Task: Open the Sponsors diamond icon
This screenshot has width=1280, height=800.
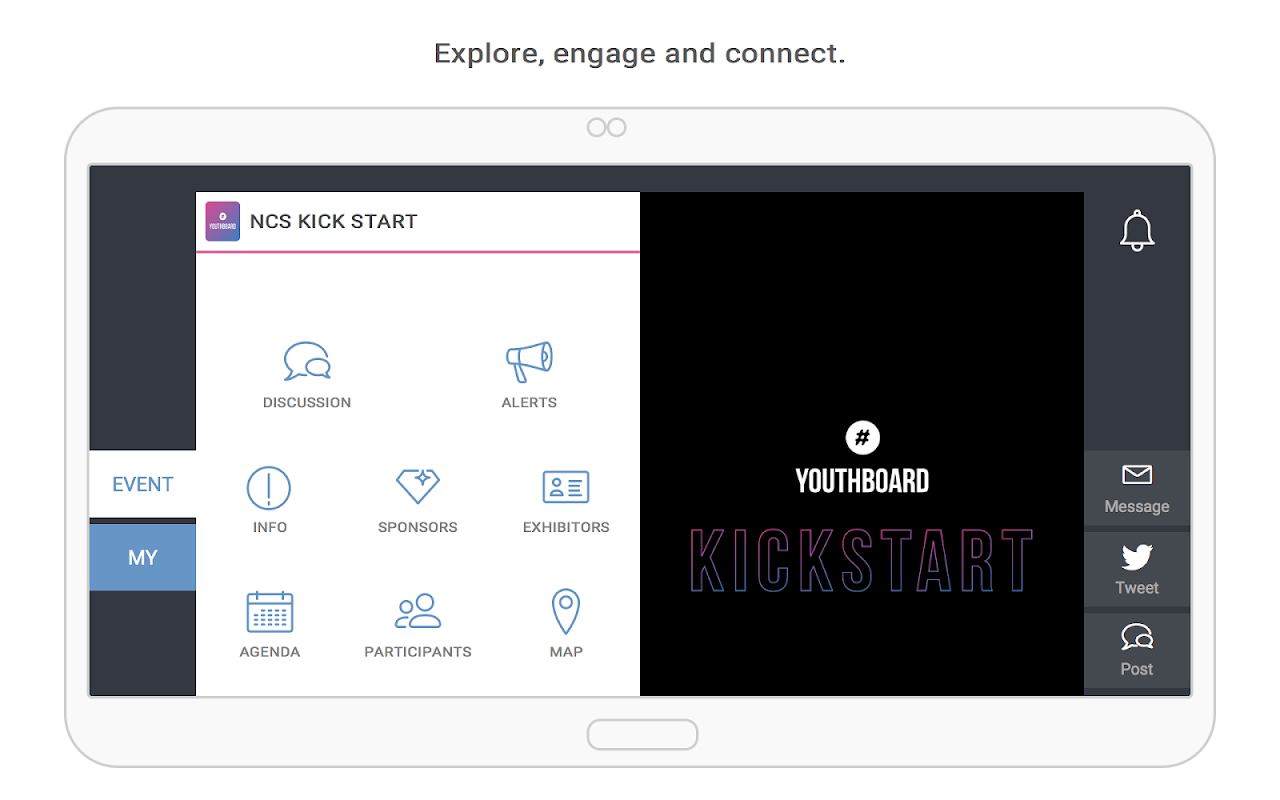Action: point(418,487)
